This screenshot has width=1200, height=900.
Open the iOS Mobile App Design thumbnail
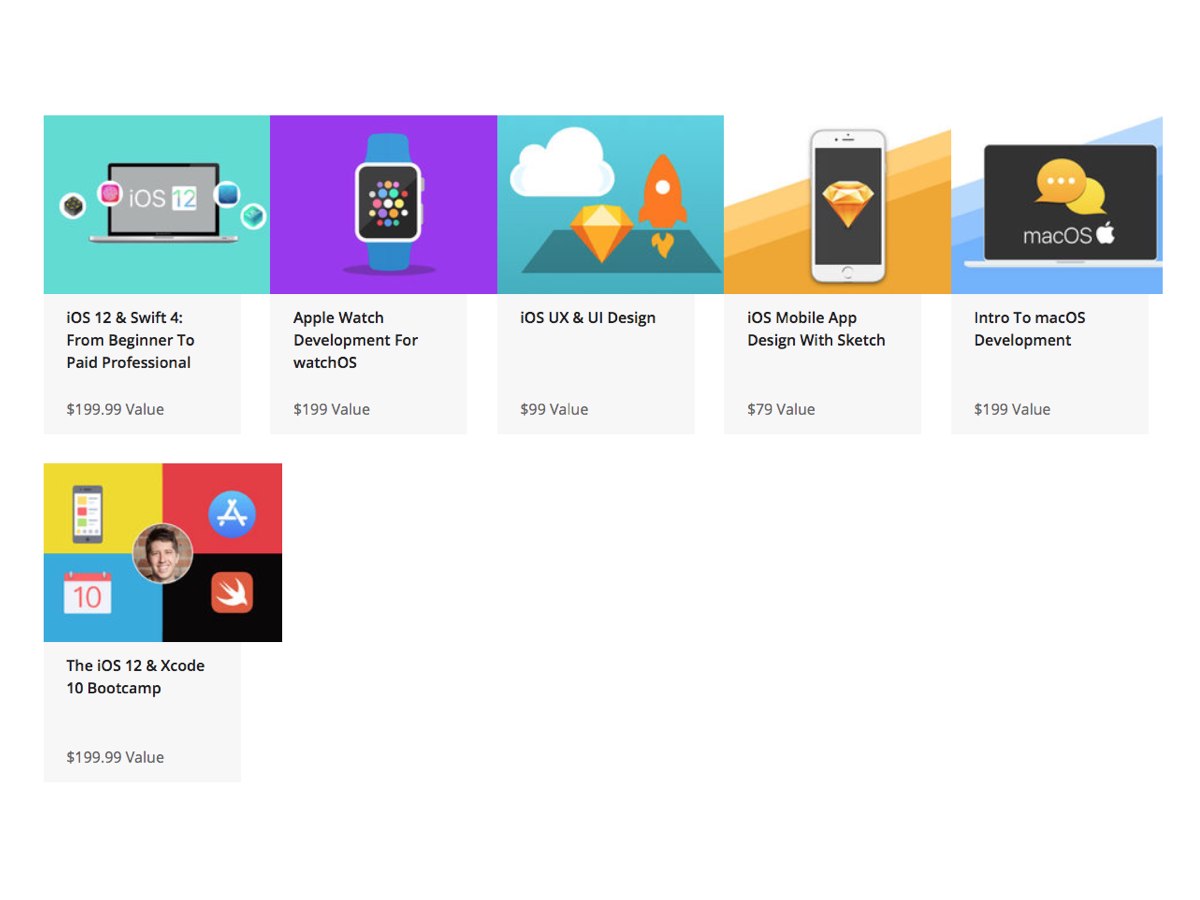point(837,205)
